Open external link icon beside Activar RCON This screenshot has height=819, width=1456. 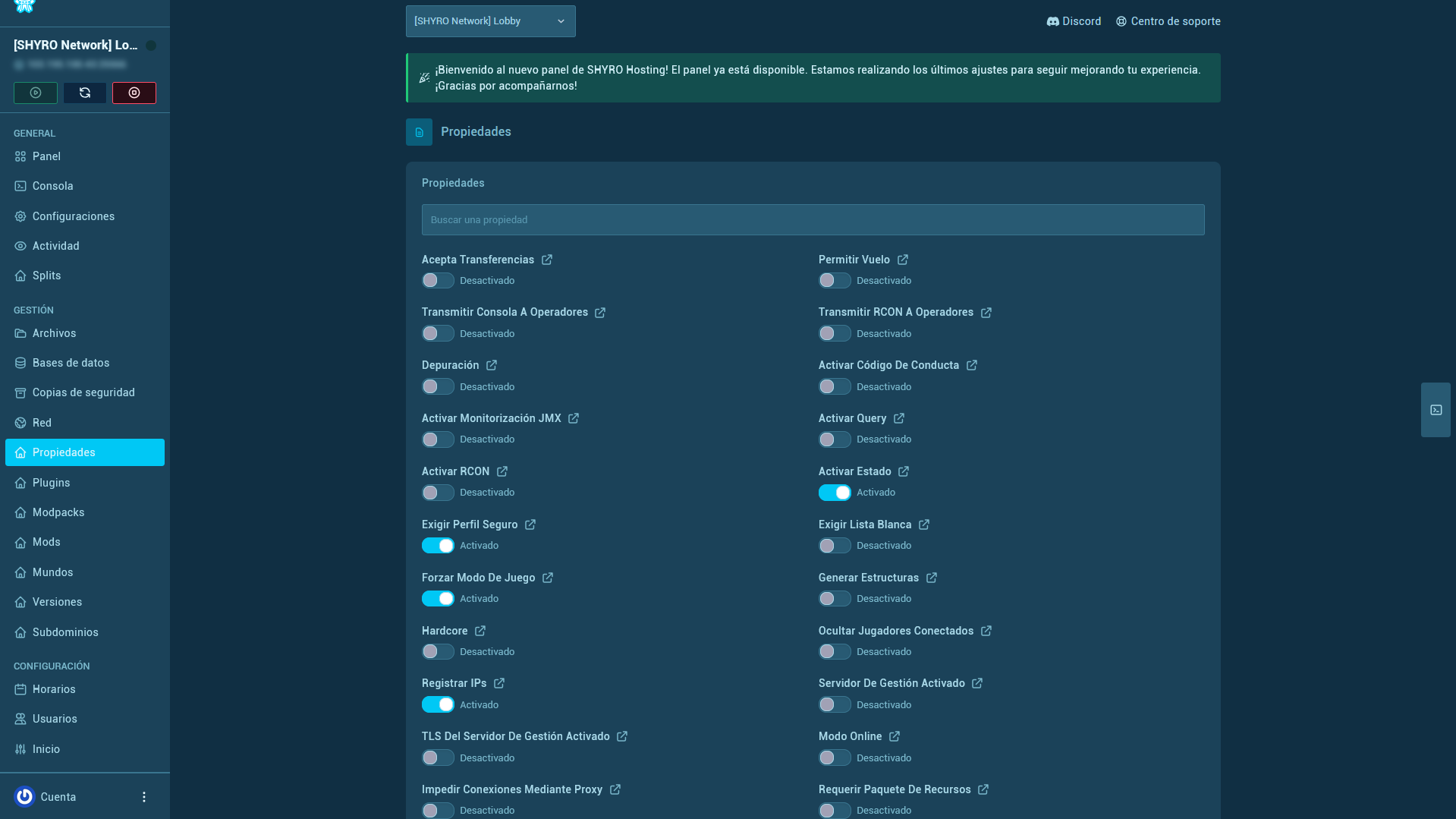(502, 471)
